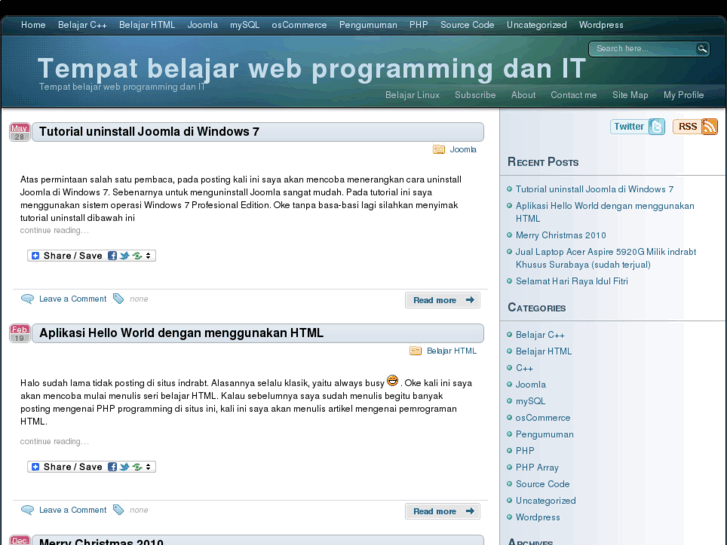Open post title Tutorial uninstall Joomla di Windows 7
727x545 pixels.
pos(149,132)
